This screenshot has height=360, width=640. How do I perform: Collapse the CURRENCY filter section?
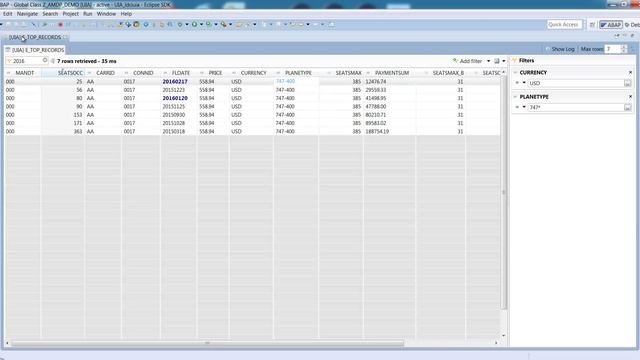point(515,72)
